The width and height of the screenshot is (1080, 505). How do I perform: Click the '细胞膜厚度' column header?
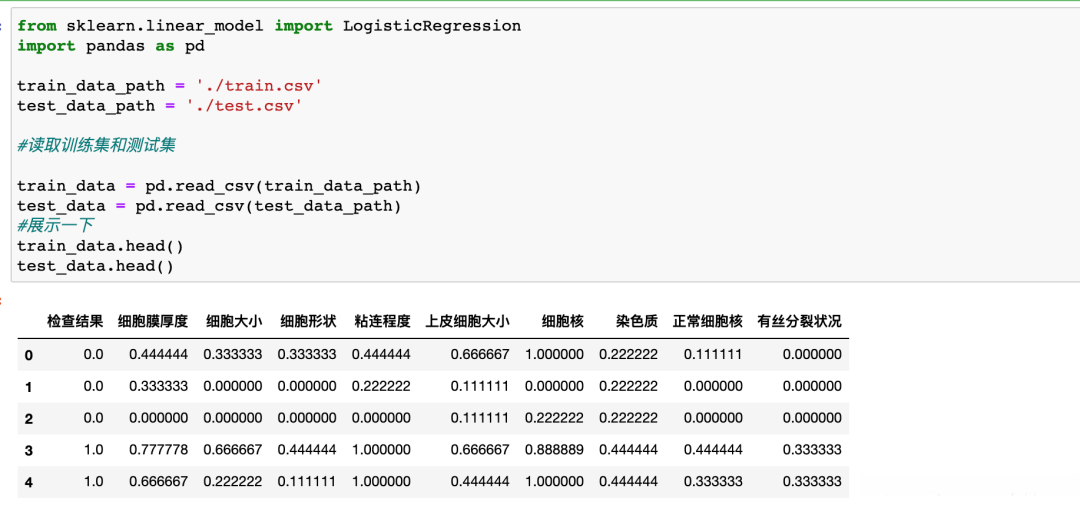pyautogui.click(x=153, y=321)
